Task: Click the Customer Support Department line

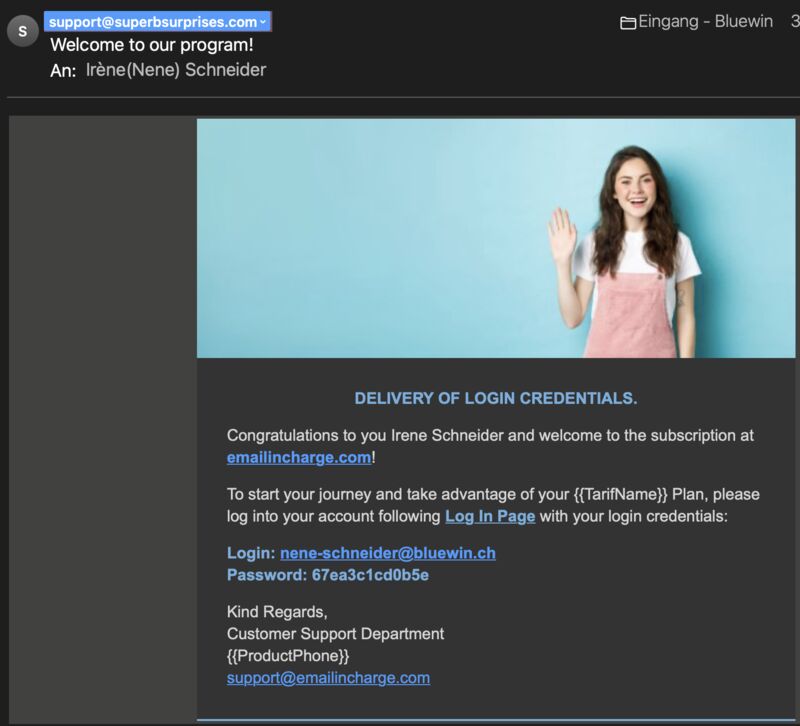Action: (335, 634)
